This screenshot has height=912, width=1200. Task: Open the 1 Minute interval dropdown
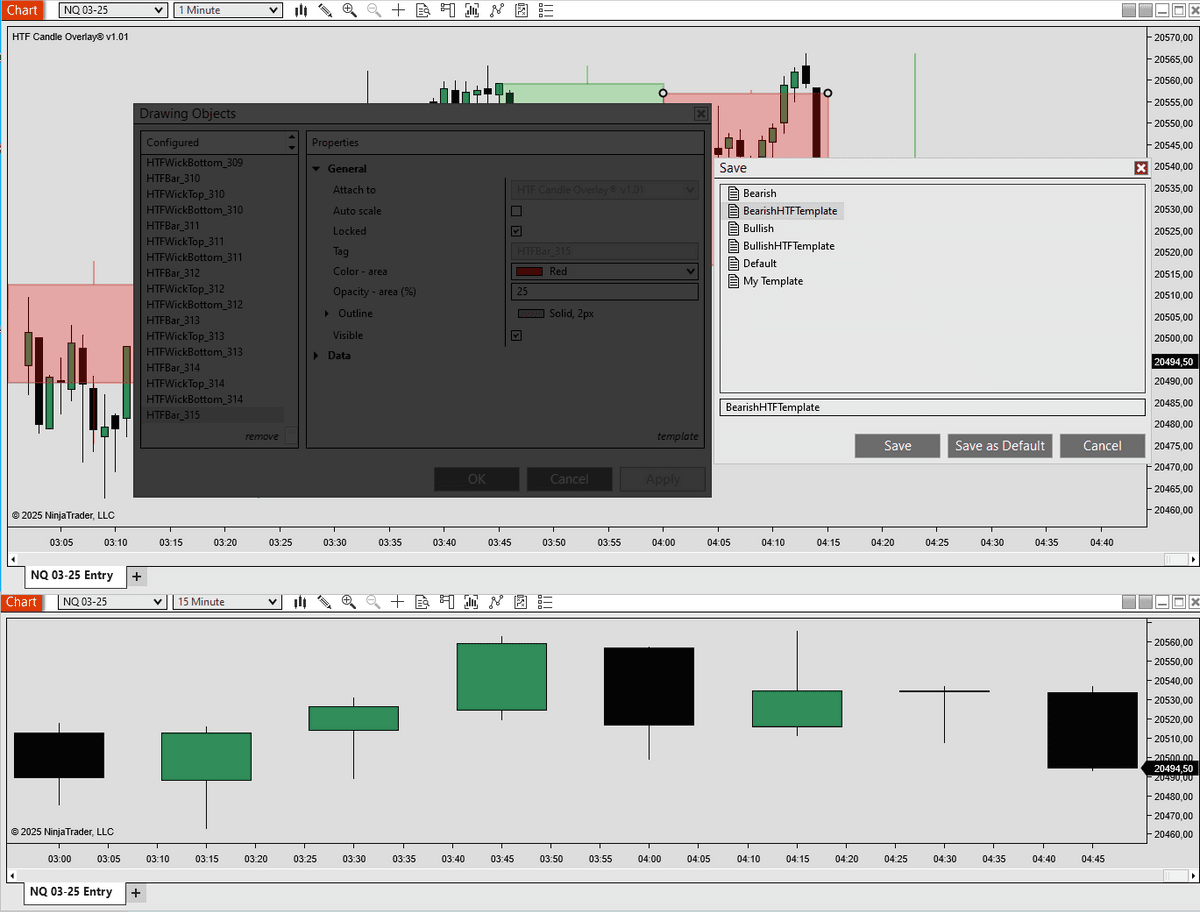pyautogui.click(x=228, y=11)
